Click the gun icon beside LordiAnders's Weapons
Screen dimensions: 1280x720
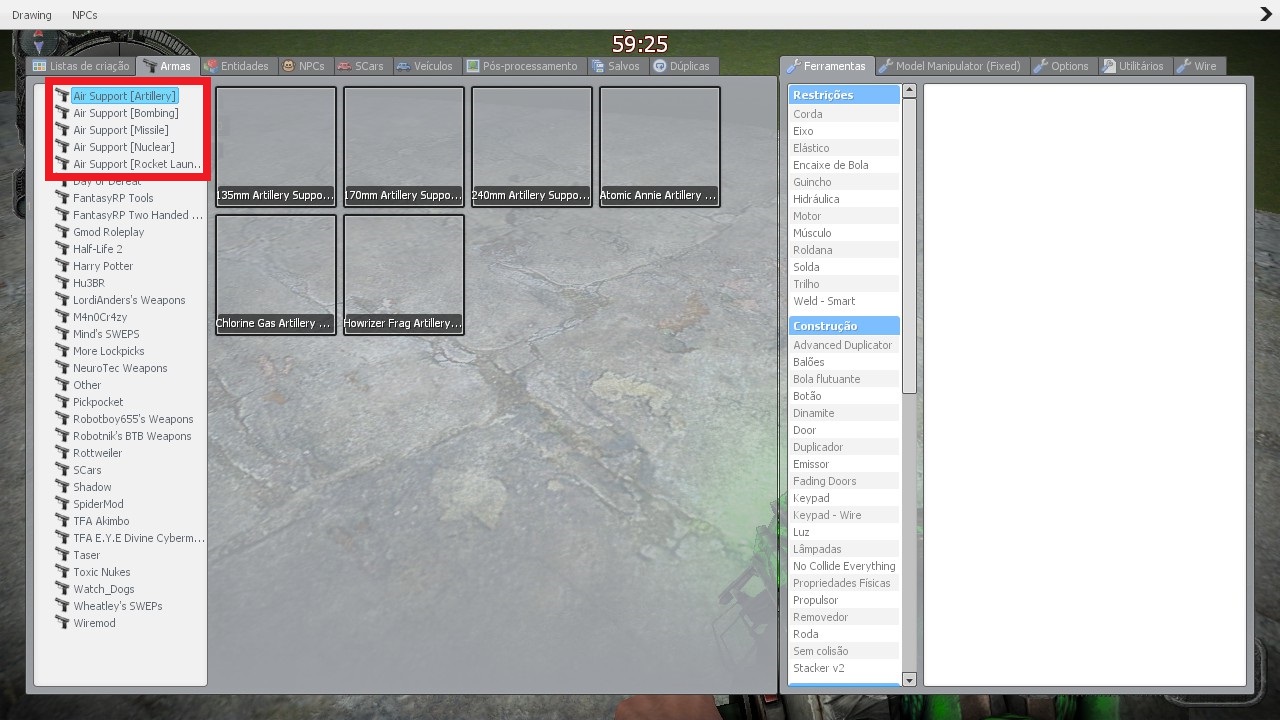point(62,300)
